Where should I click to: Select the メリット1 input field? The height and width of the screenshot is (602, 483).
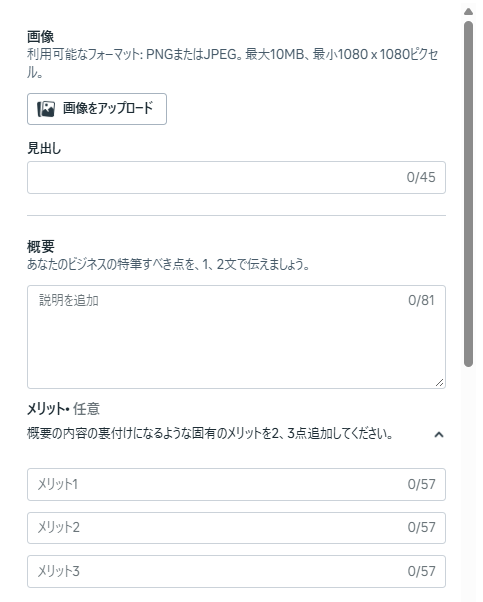[236, 484]
